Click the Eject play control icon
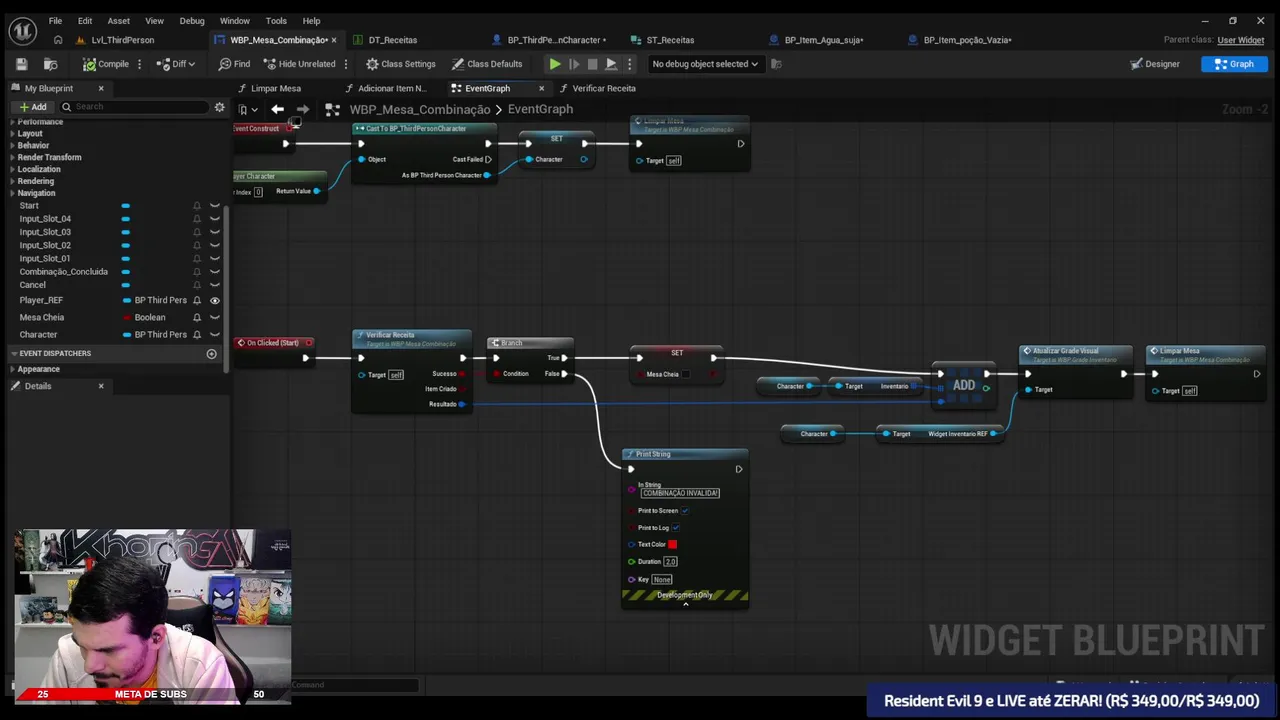Screen dimensions: 1280x720 (x=611, y=64)
